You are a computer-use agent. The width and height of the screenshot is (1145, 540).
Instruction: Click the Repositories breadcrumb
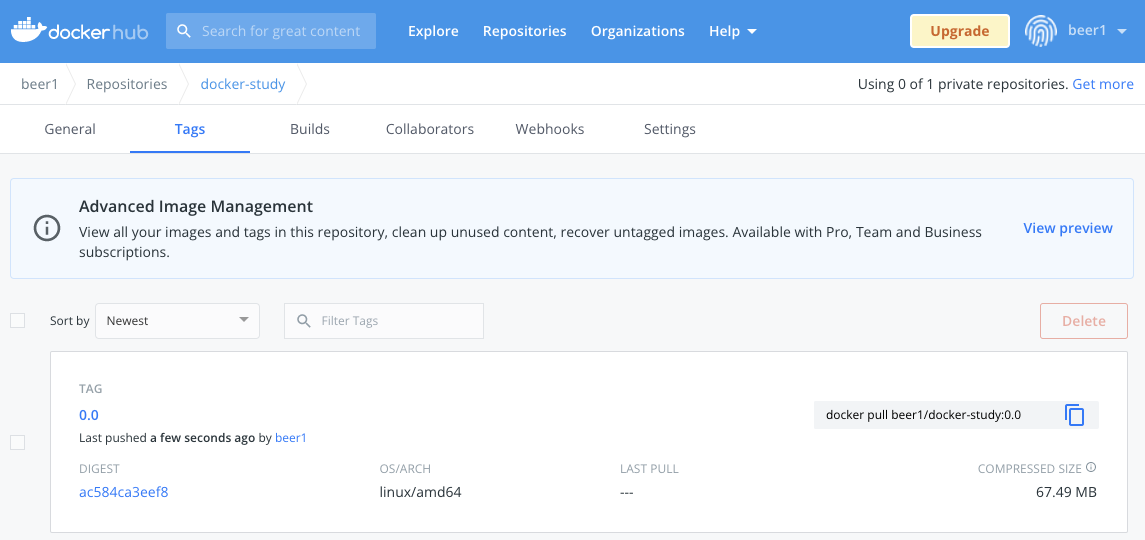coord(127,84)
